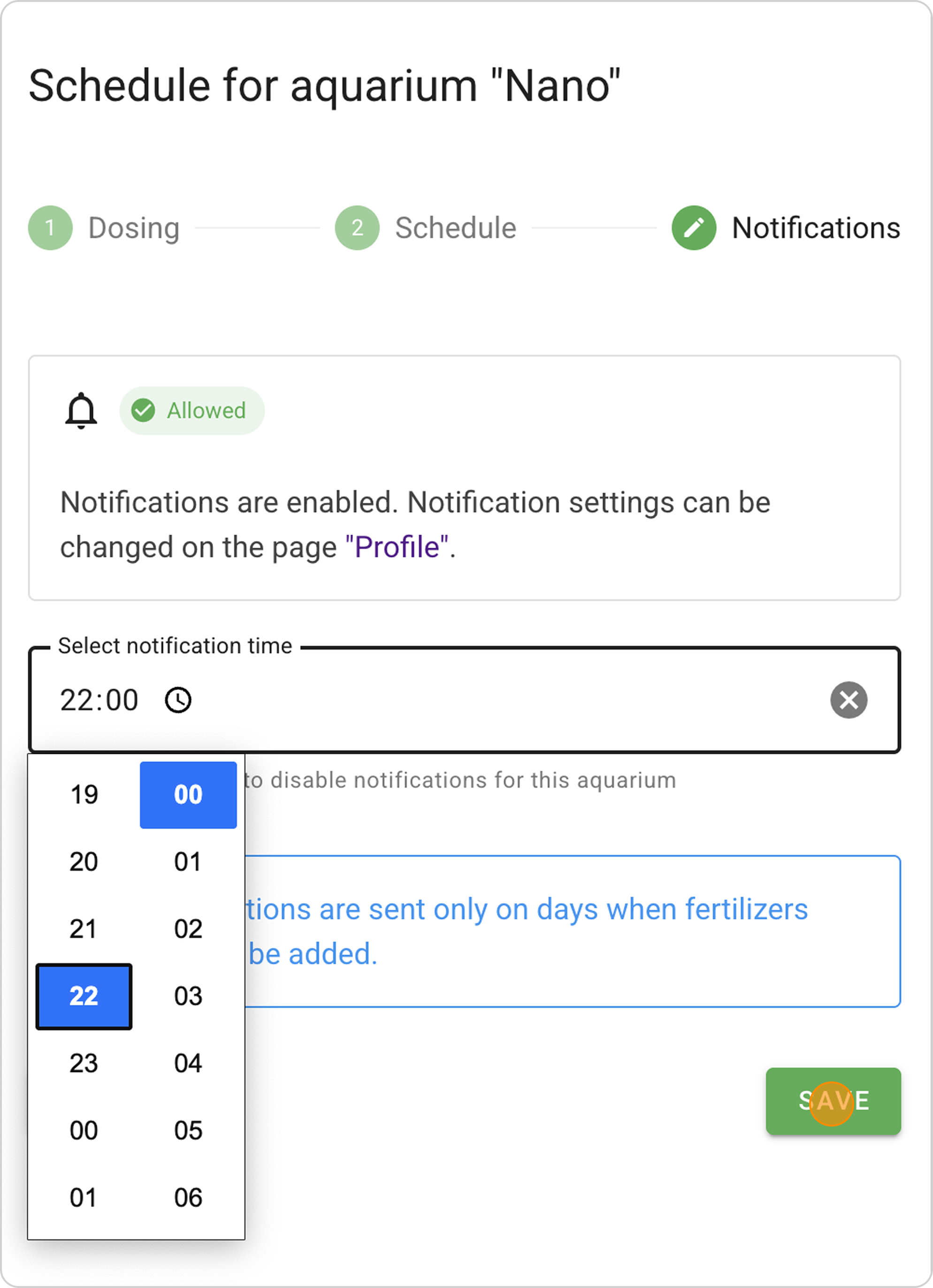Choose hour 23 from the list
Screen dimensions: 933x1288
click(84, 1063)
